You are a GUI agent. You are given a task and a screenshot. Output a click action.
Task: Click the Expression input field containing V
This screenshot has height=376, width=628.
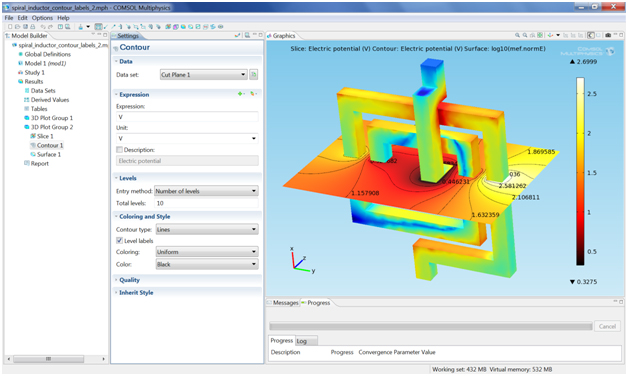pyautogui.click(x=187, y=117)
